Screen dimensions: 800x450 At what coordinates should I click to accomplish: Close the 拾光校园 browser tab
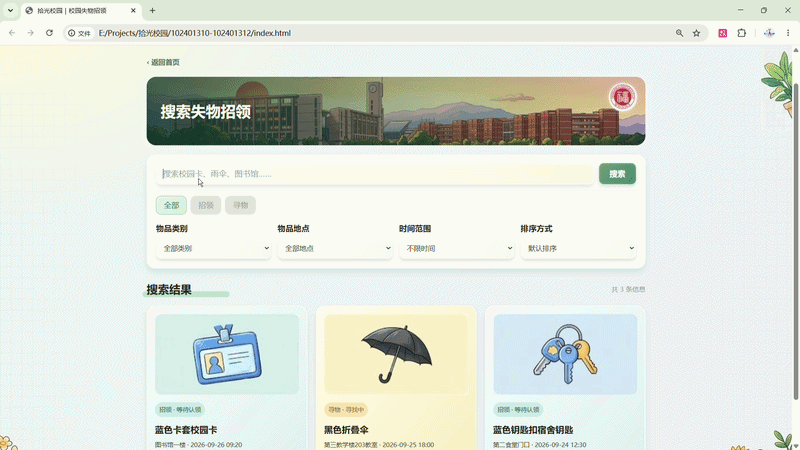pos(133,10)
